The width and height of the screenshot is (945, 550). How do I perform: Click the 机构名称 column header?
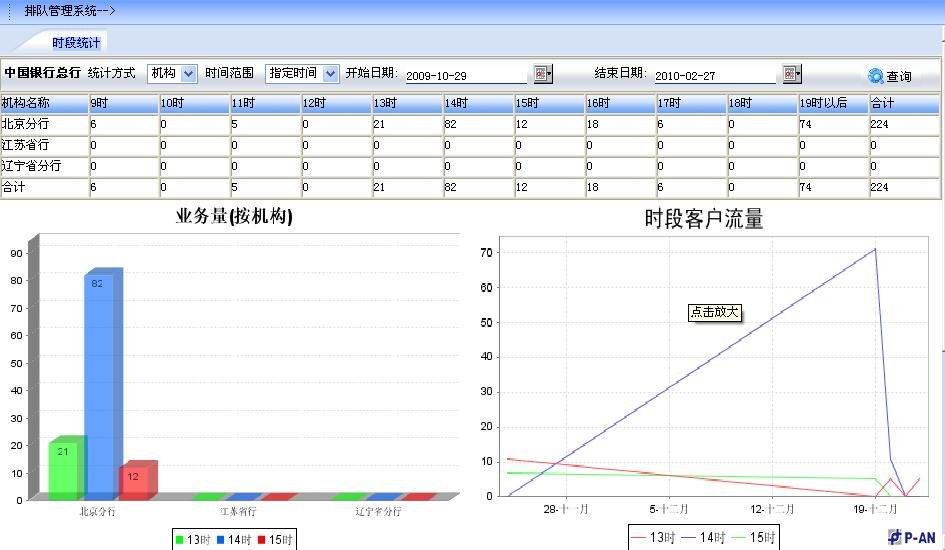pyautogui.click(x=44, y=103)
